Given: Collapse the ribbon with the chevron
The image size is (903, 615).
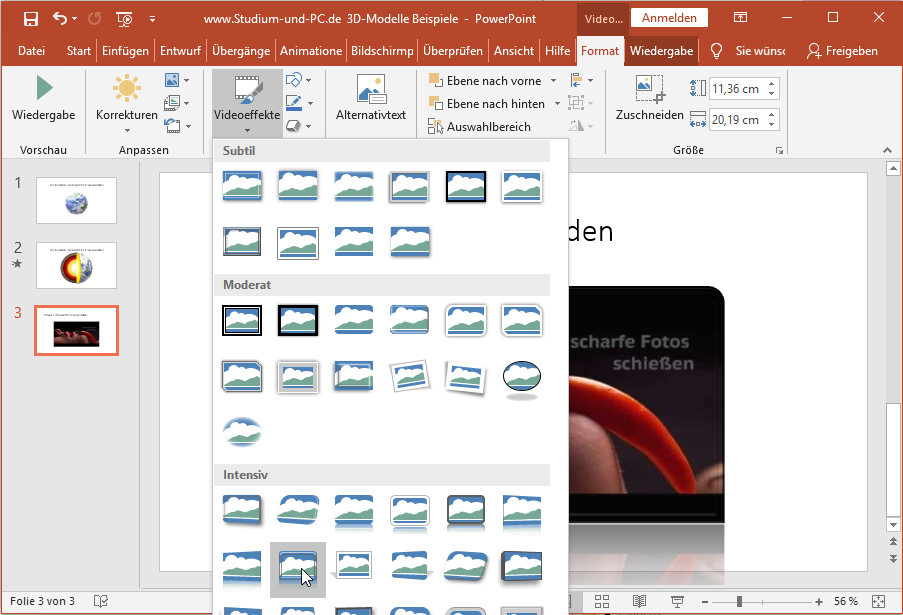Looking at the screenshot, I should 887,150.
